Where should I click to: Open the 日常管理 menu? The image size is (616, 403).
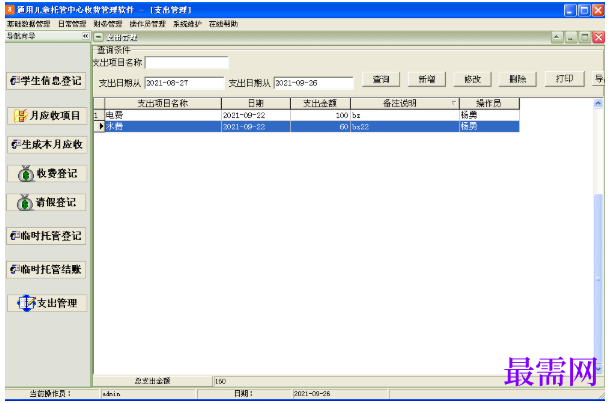(72, 24)
